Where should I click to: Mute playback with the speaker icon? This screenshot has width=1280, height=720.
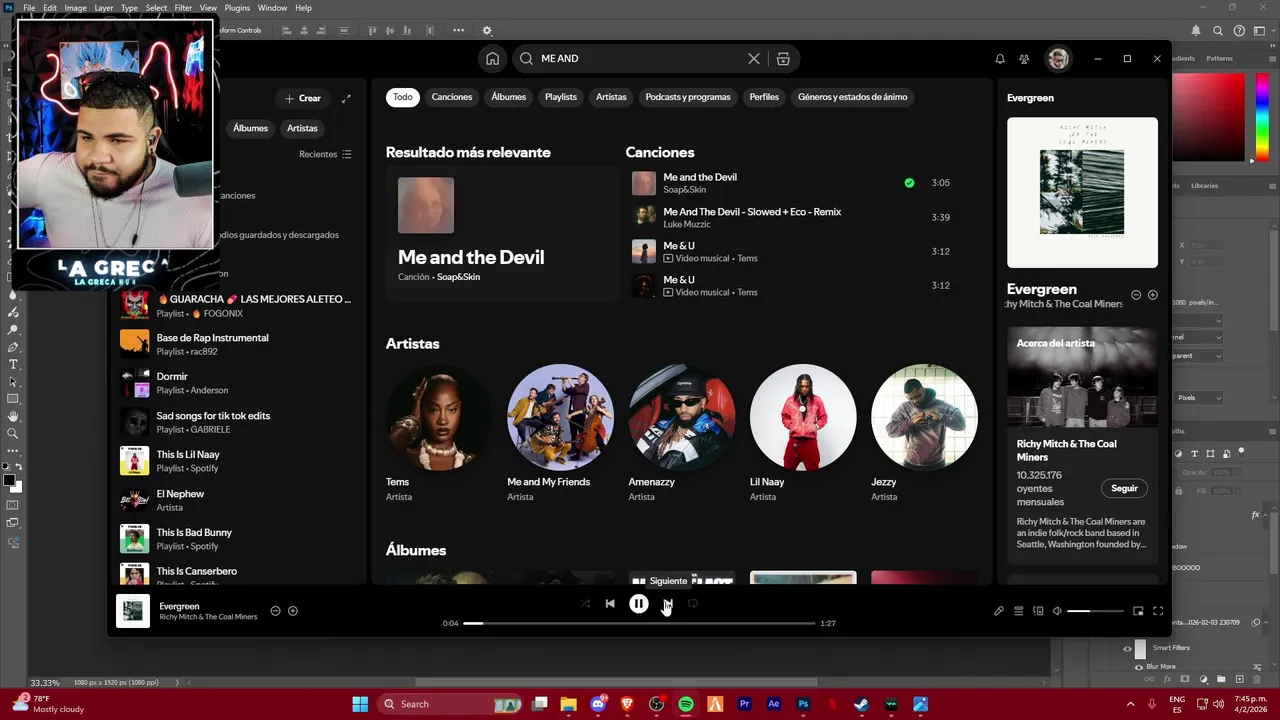point(1057,611)
